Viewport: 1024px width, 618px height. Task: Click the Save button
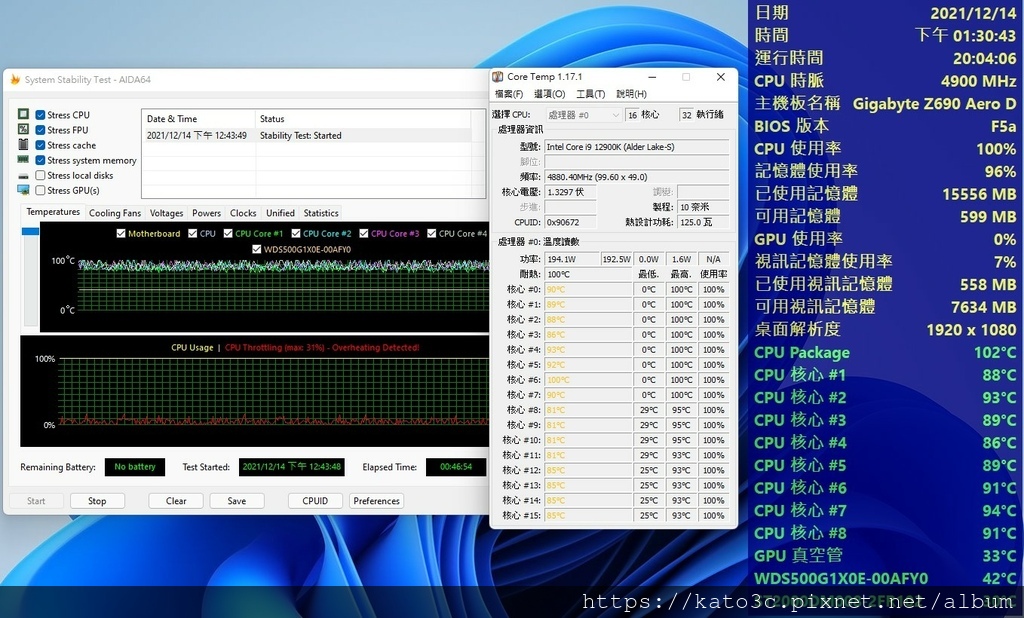[236, 501]
